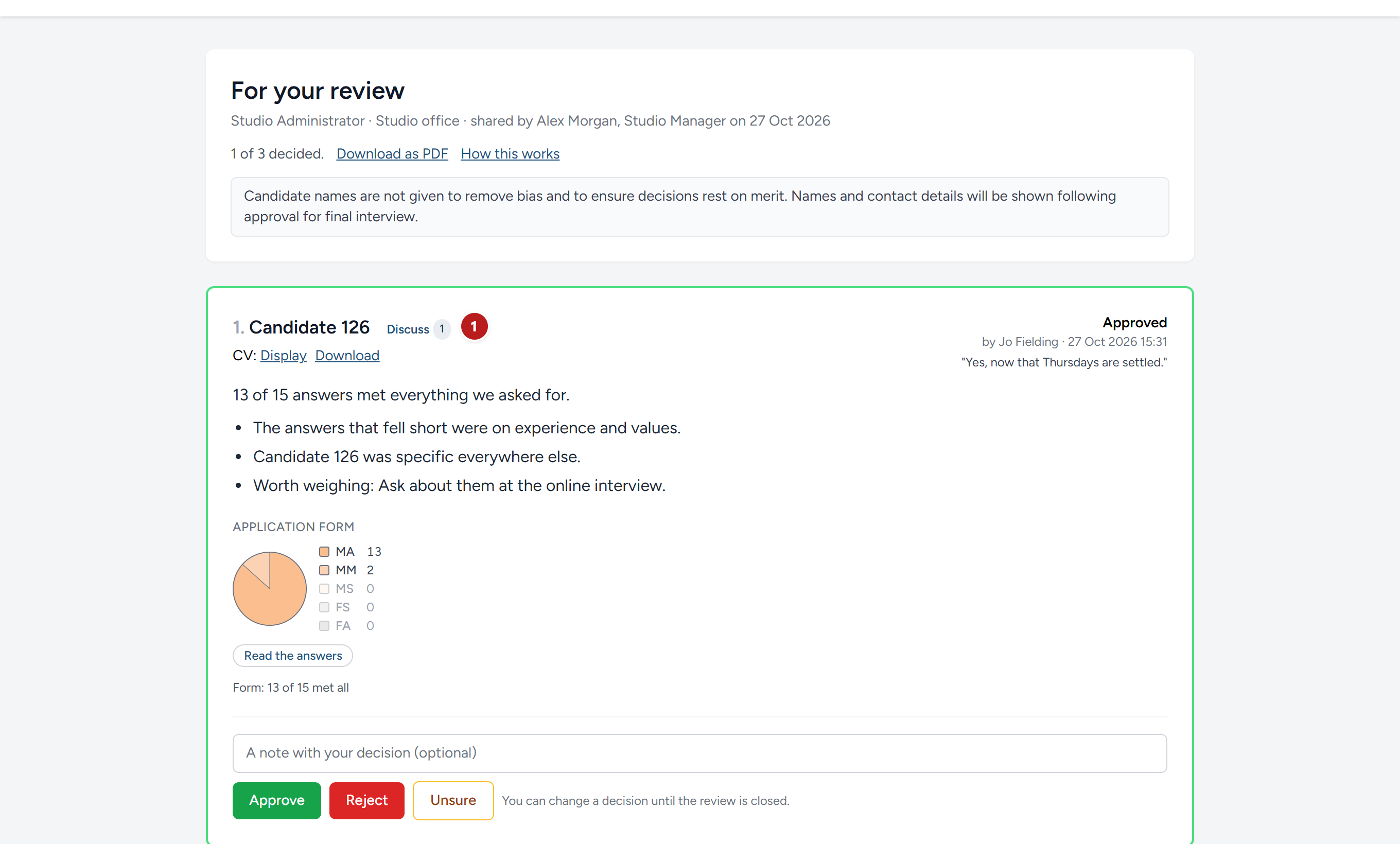
Task: Download the CV for Candidate 126
Action: click(347, 356)
